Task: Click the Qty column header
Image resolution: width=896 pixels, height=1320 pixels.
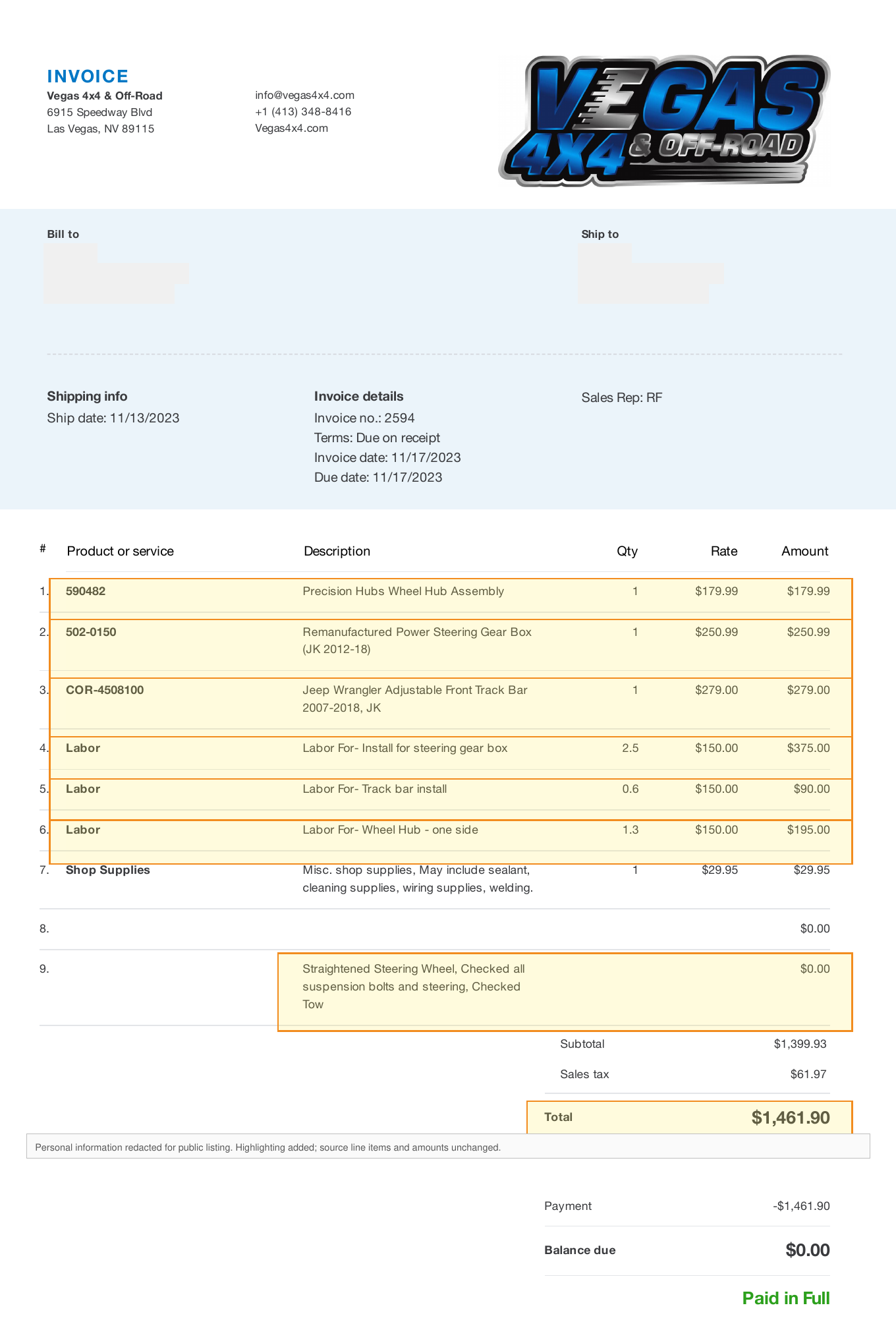Action: point(627,551)
